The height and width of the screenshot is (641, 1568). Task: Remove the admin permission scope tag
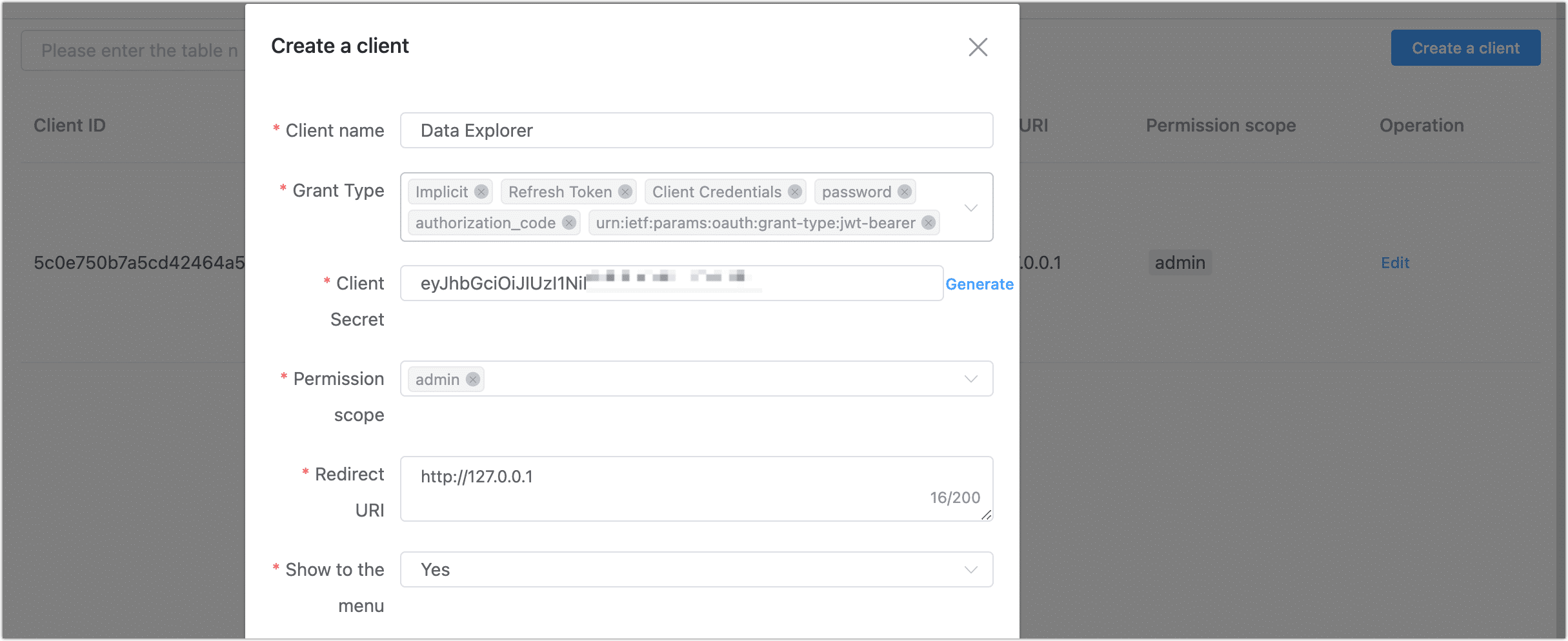click(x=473, y=380)
